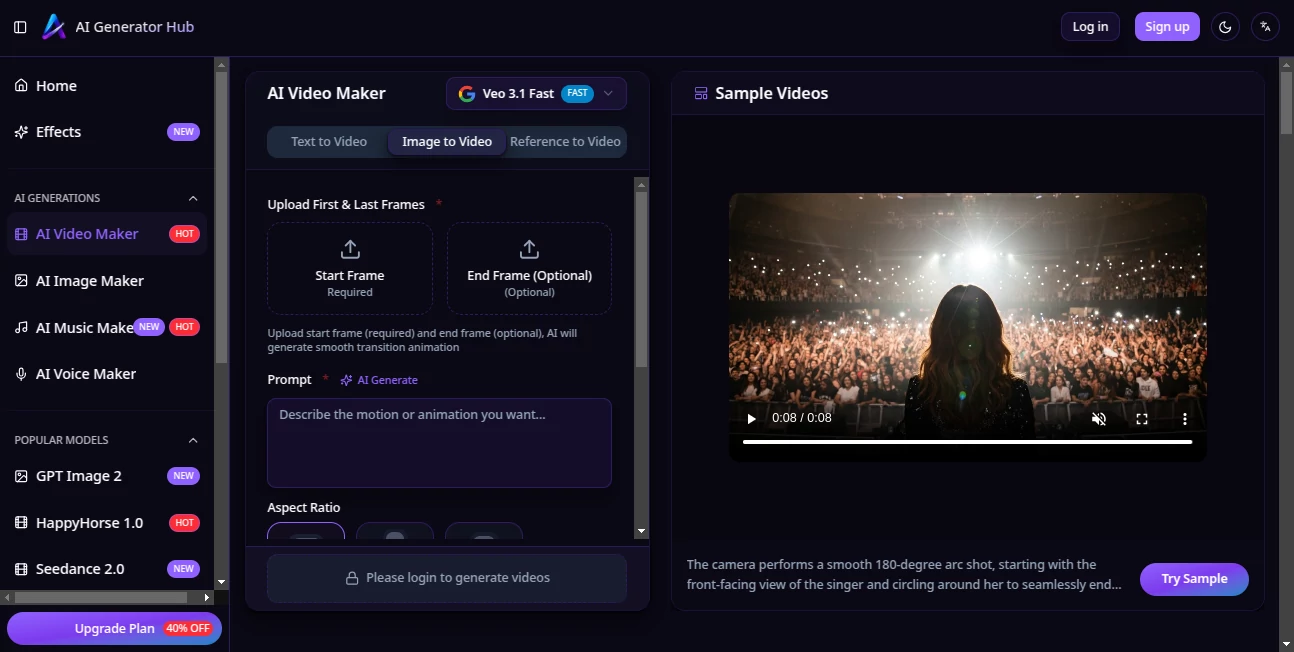Open the GPT Image 2 model
1294x652 pixels.
(107, 476)
